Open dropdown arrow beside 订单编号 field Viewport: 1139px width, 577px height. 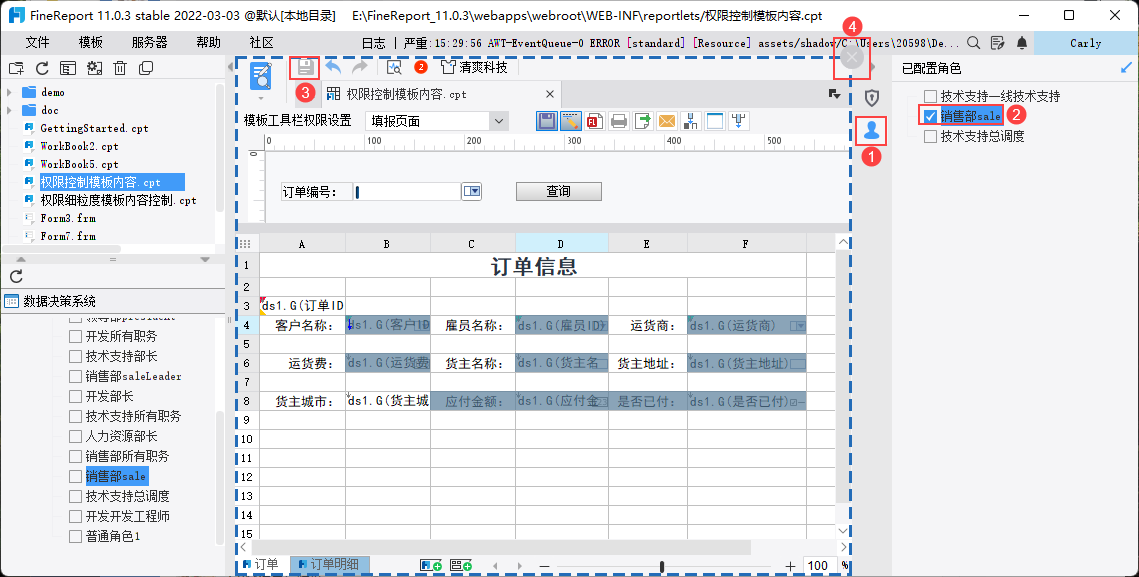coord(472,192)
